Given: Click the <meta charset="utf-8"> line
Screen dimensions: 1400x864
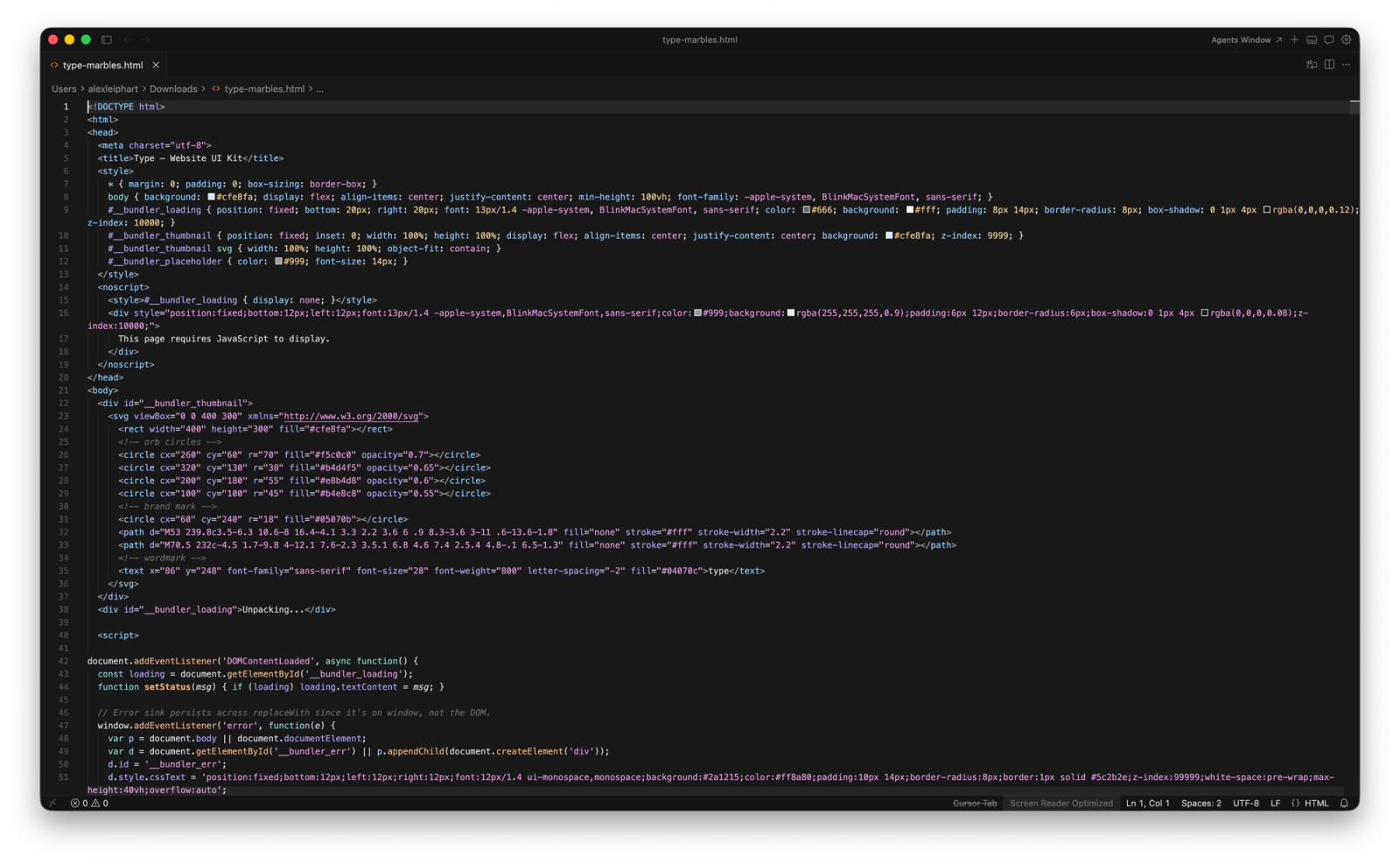Looking at the screenshot, I should (x=154, y=145).
